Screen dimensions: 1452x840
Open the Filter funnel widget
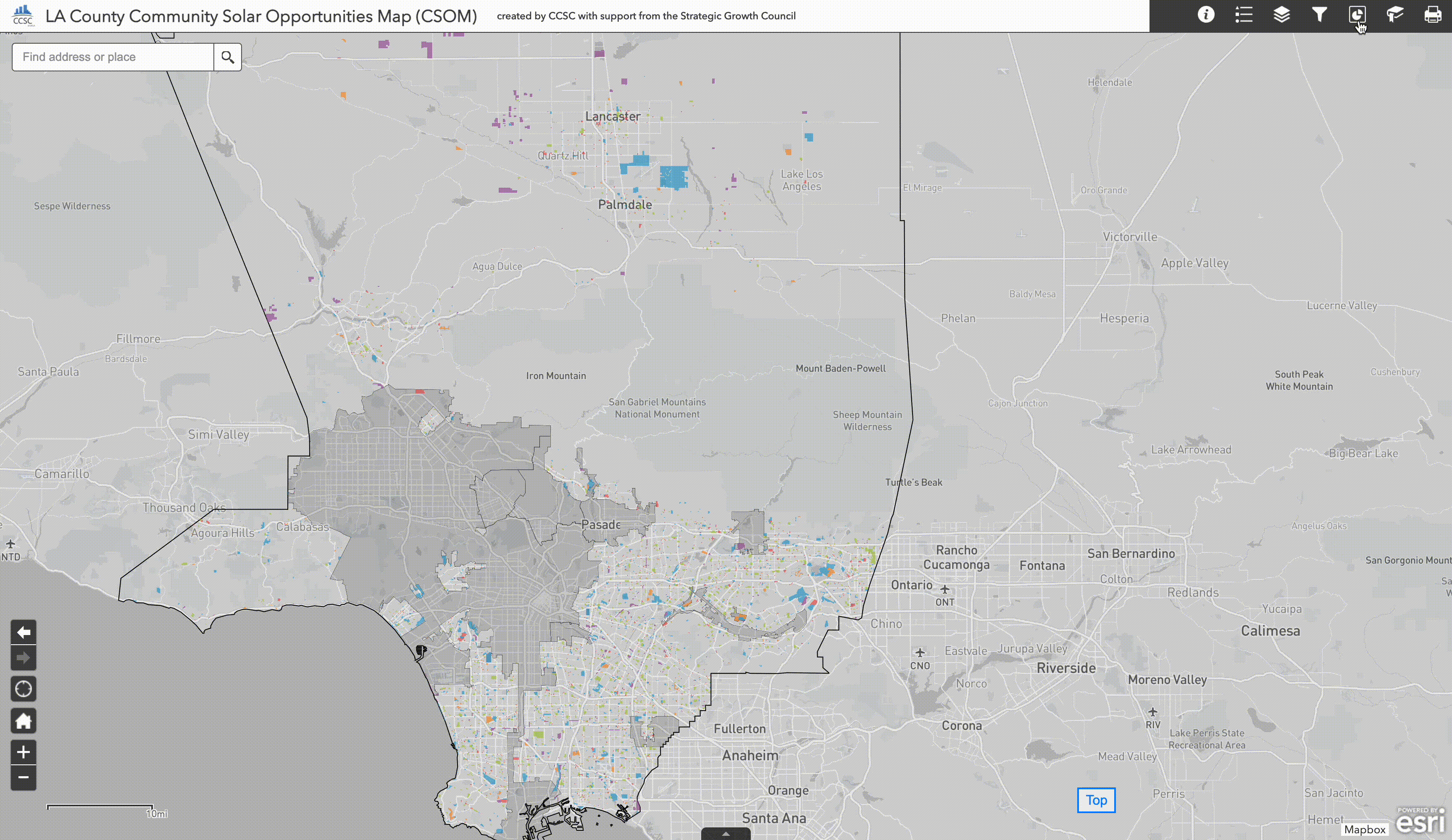tap(1319, 15)
